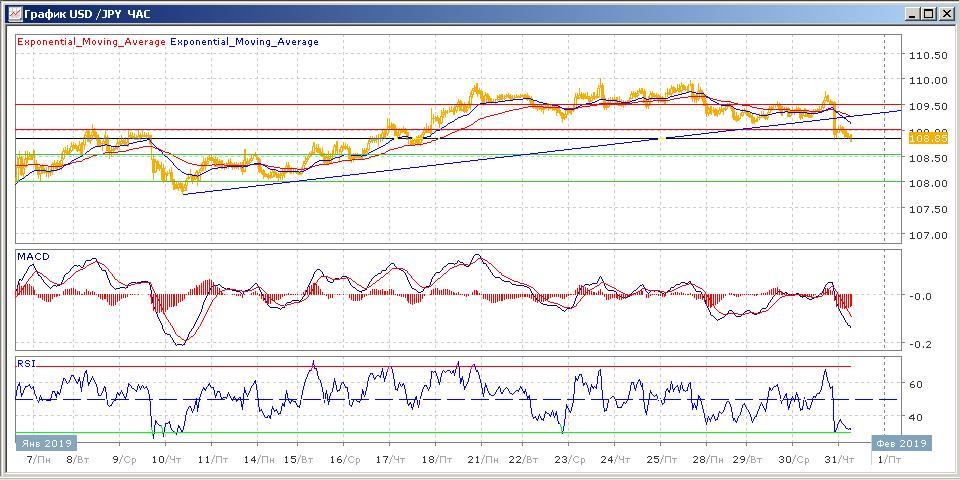The image size is (960, 480).
Task: Click the 15/Вт date label
Action: tap(299, 460)
